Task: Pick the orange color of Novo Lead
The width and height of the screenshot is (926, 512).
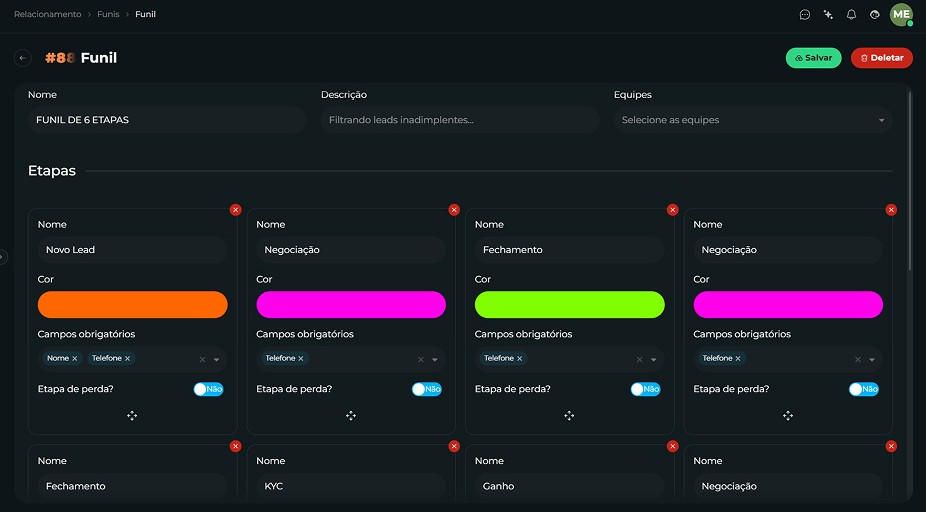Action: [x=132, y=305]
